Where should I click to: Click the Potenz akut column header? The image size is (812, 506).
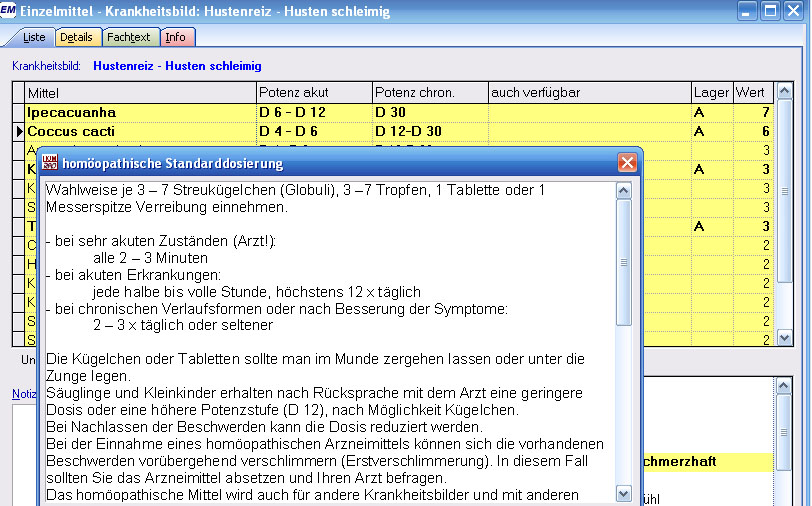click(314, 93)
